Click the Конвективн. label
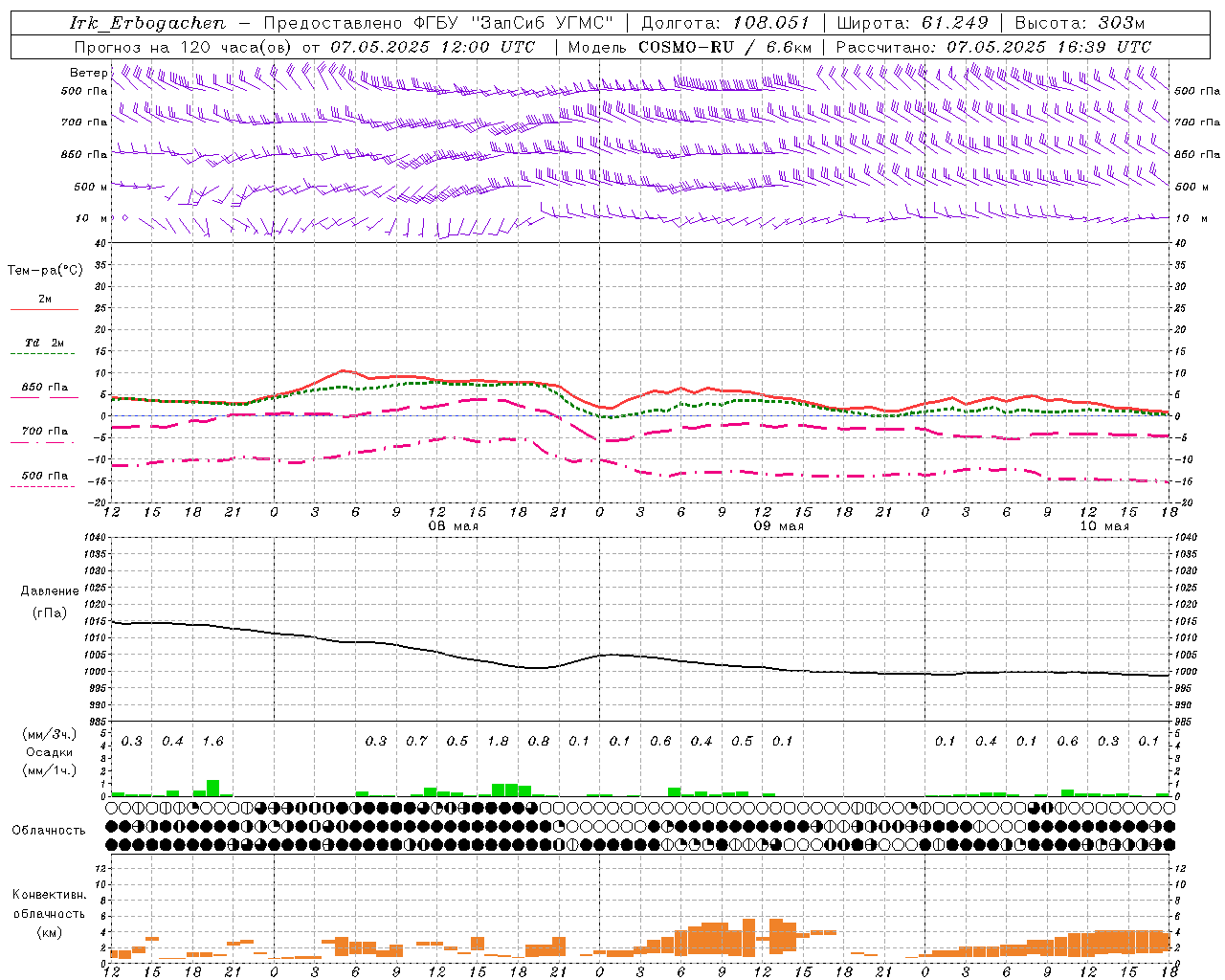 click(49, 895)
